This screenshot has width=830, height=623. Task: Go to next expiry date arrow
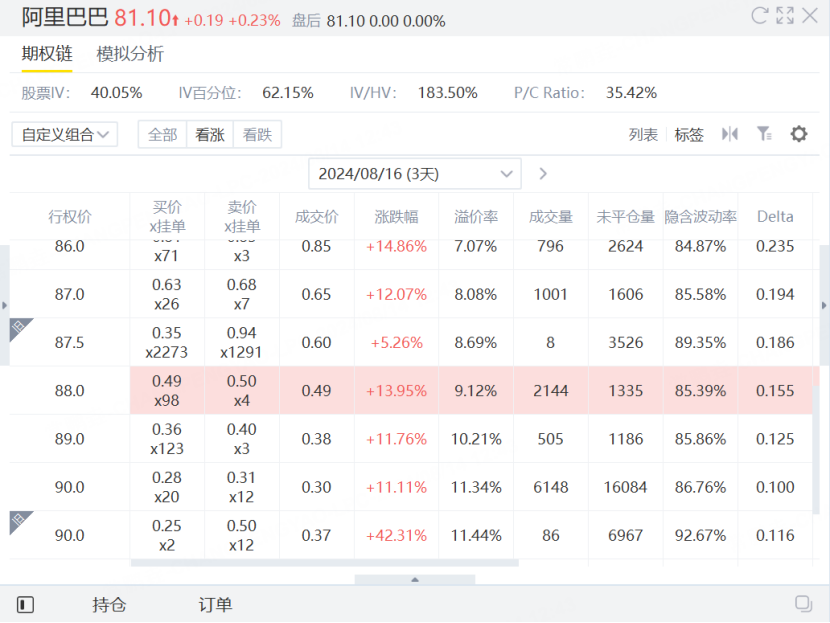[543, 174]
